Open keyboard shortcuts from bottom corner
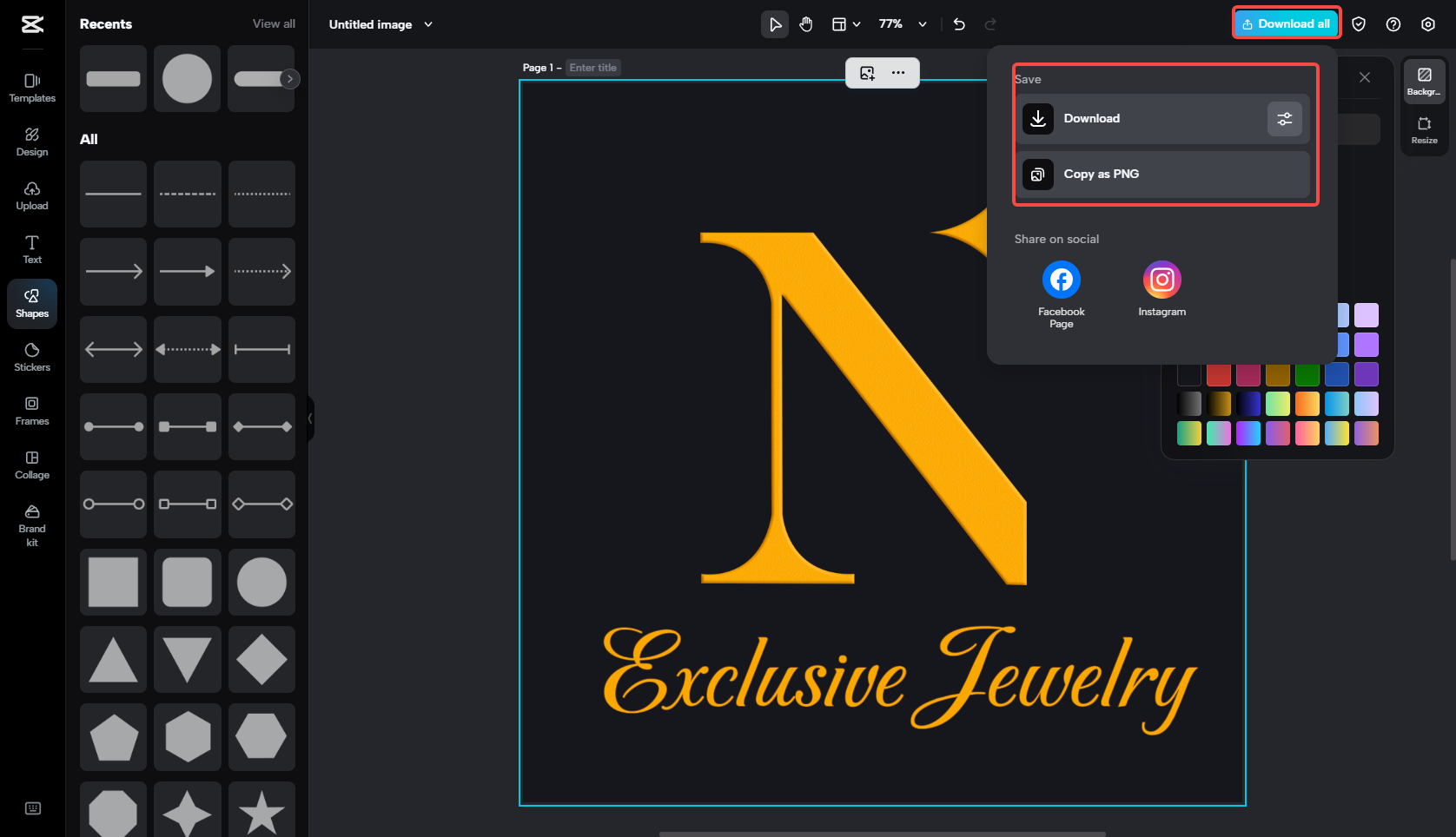The image size is (1456, 837). [32, 808]
